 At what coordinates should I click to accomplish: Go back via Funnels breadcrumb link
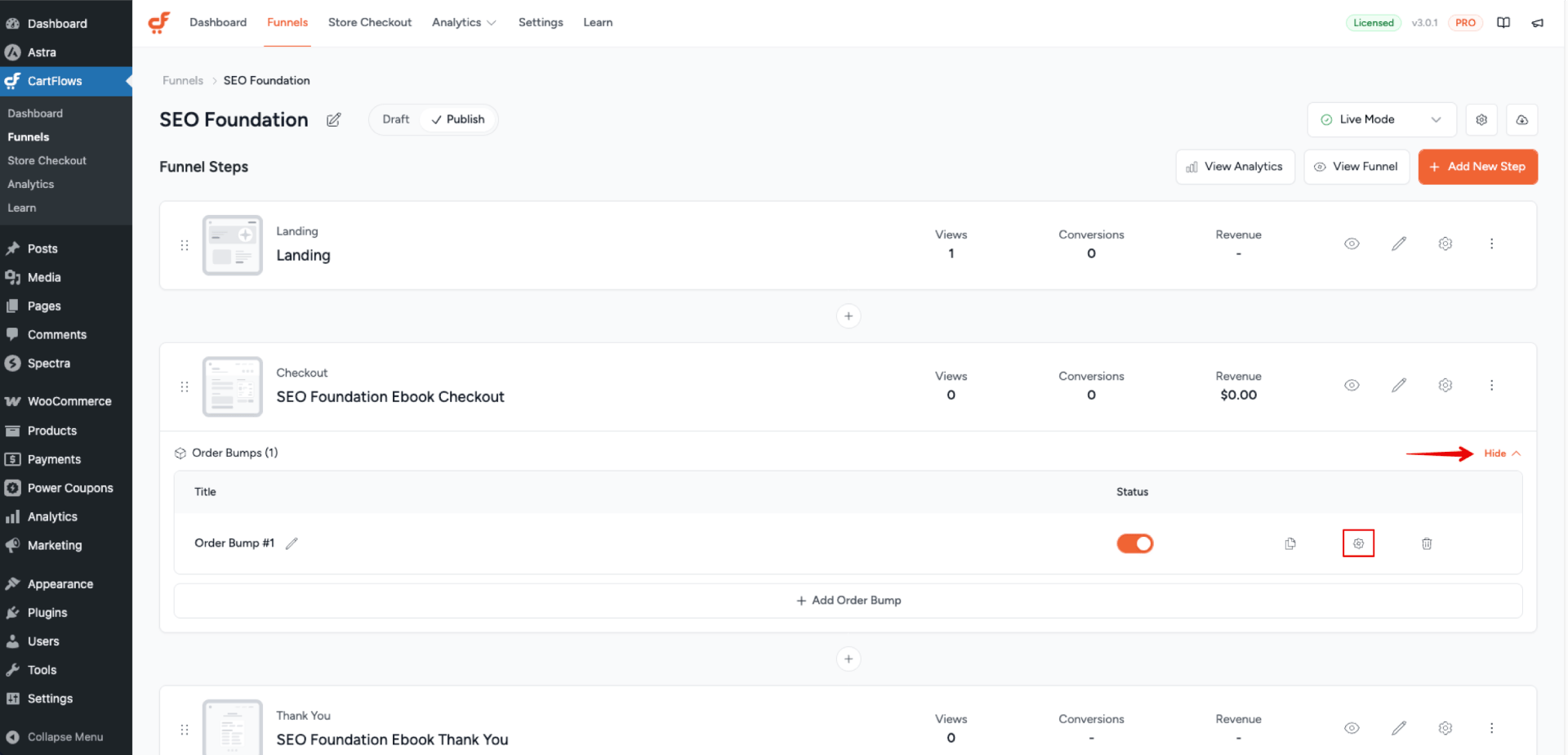[x=183, y=81]
